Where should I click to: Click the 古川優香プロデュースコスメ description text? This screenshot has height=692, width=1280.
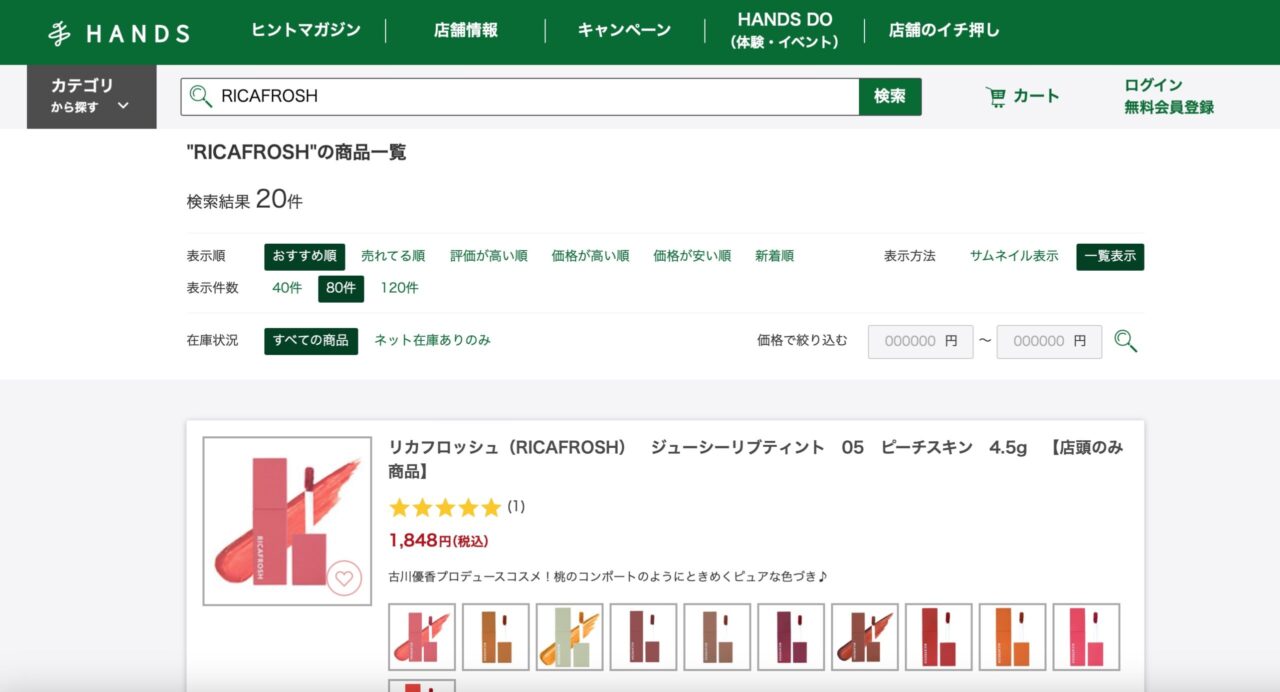[x=608, y=577]
